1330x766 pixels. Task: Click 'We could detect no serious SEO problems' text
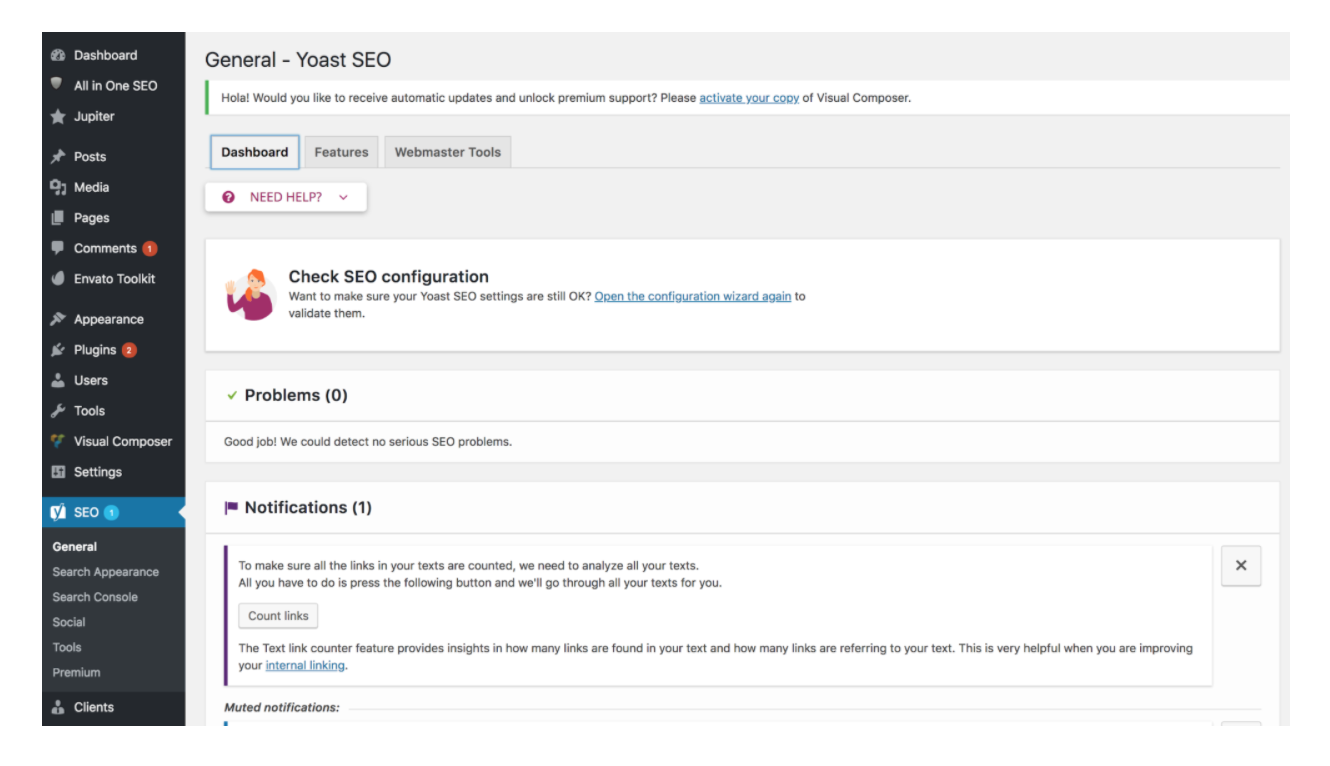click(x=395, y=441)
